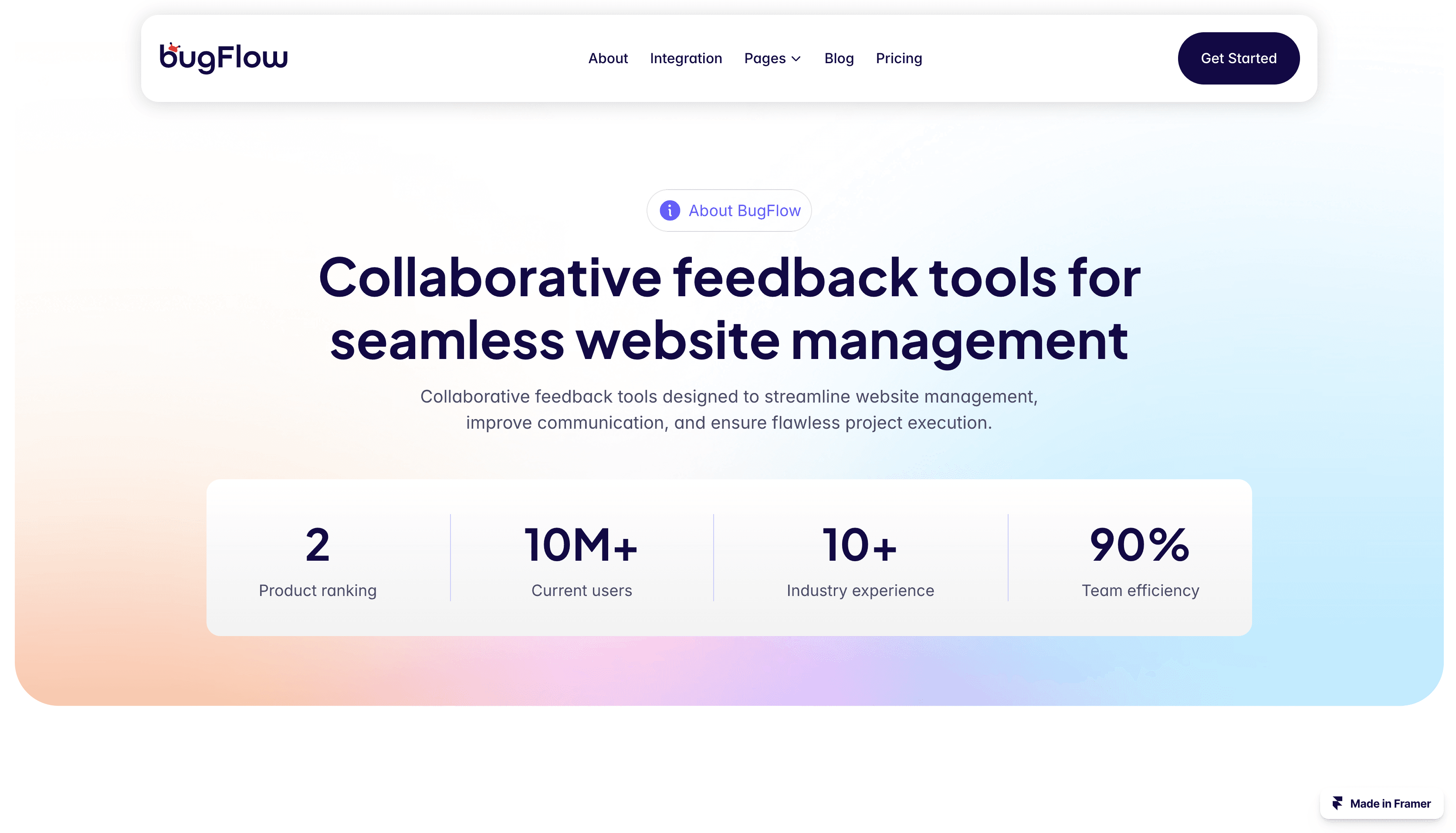Image resolution: width=1456 pixels, height=833 pixels.
Task: Open the About nav link
Action: (x=608, y=58)
